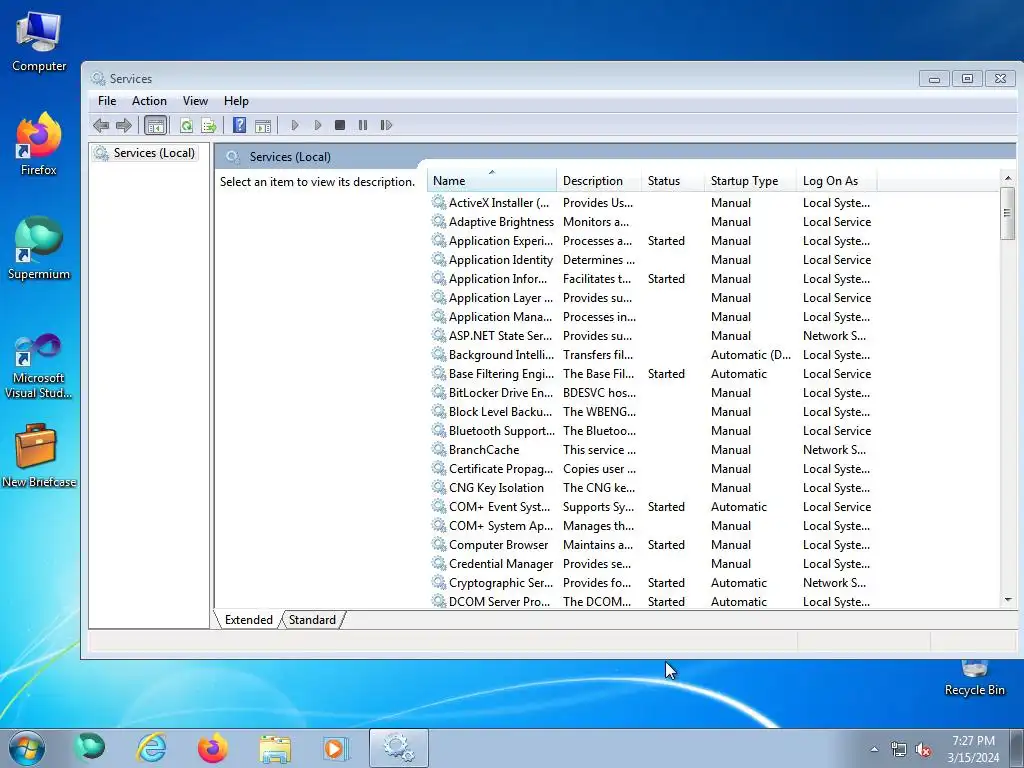Click the Start Service play icon
Viewport: 1024px width, 768px height.
tap(295, 125)
